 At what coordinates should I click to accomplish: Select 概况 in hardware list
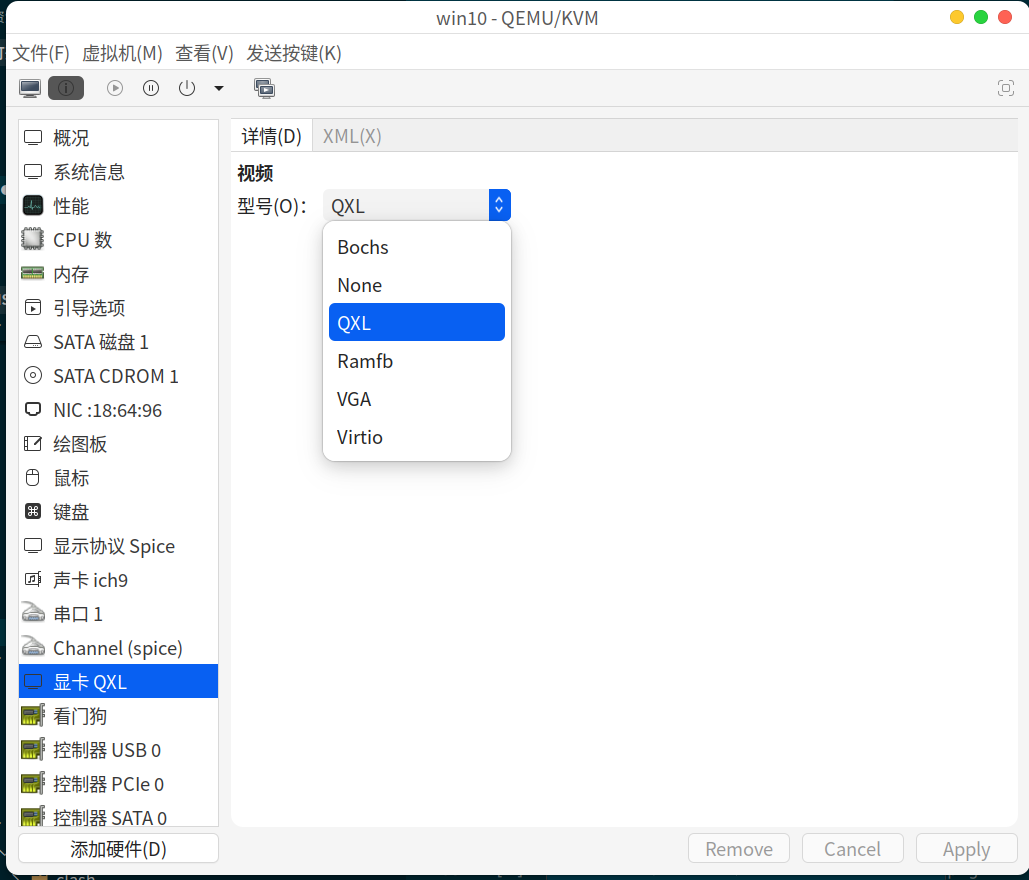(118, 138)
